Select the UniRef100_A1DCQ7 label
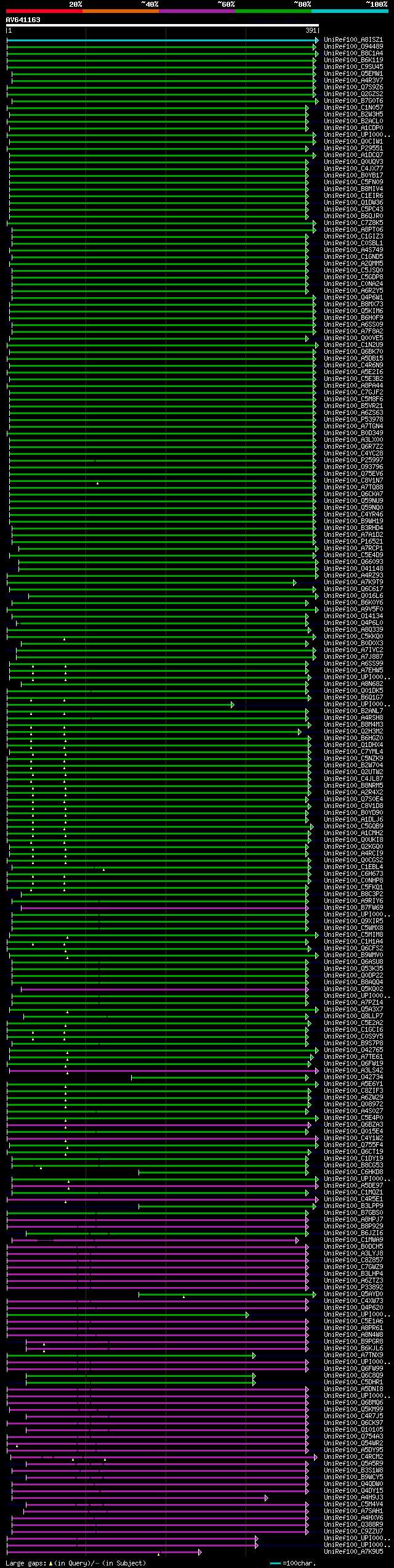394x1568 pixels. pos(353,155)
